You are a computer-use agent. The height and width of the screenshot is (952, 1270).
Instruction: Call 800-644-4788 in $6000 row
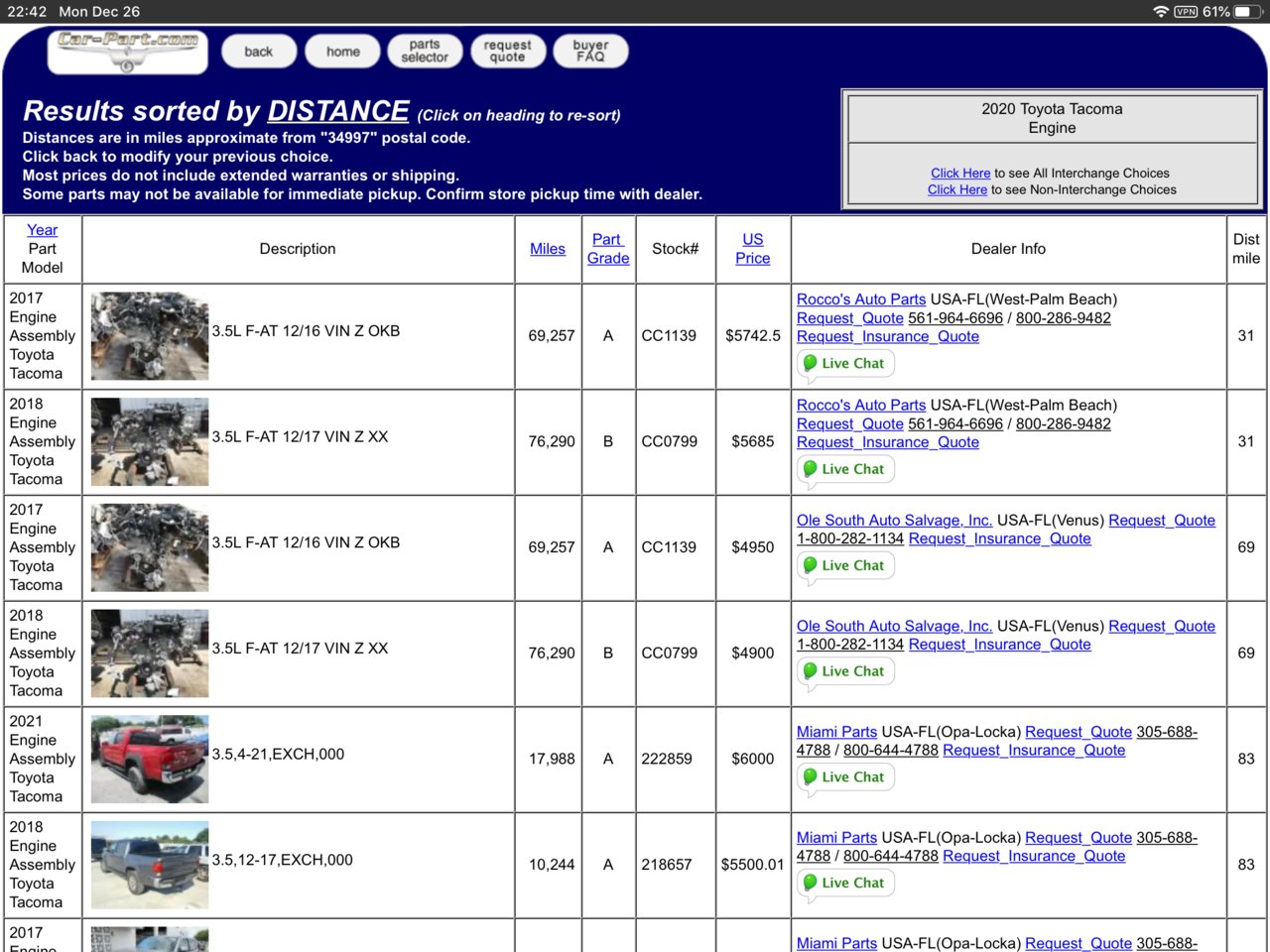pos(891,751)
